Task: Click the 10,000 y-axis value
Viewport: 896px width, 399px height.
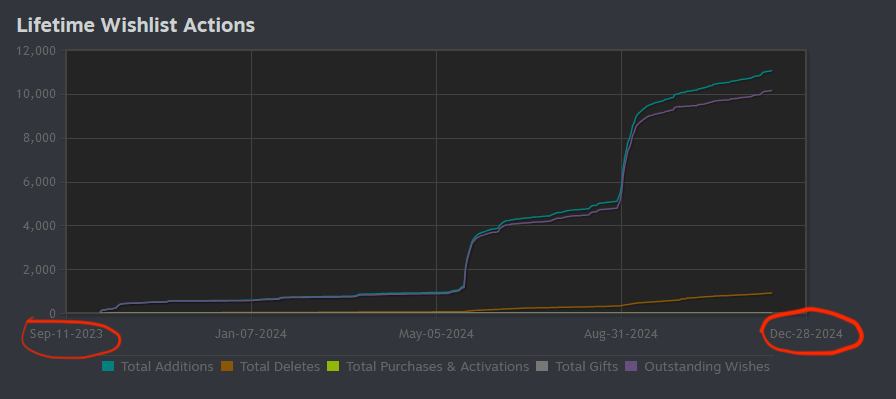Action: 35,94
